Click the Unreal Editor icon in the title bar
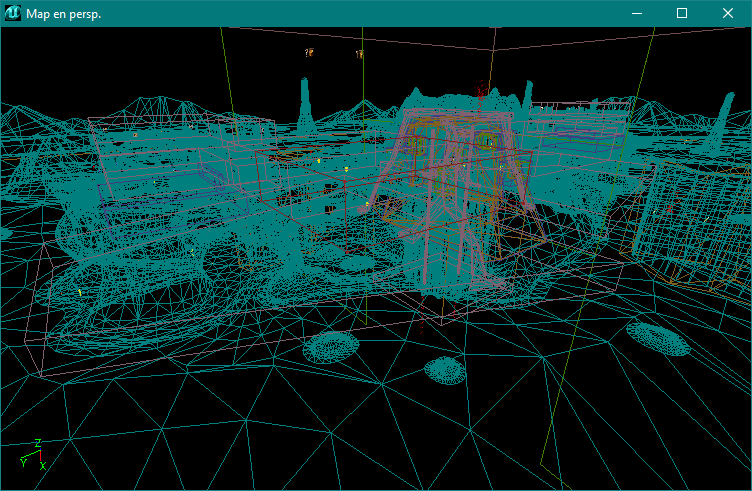Screen dimensions: 752x491 (13, 13)
